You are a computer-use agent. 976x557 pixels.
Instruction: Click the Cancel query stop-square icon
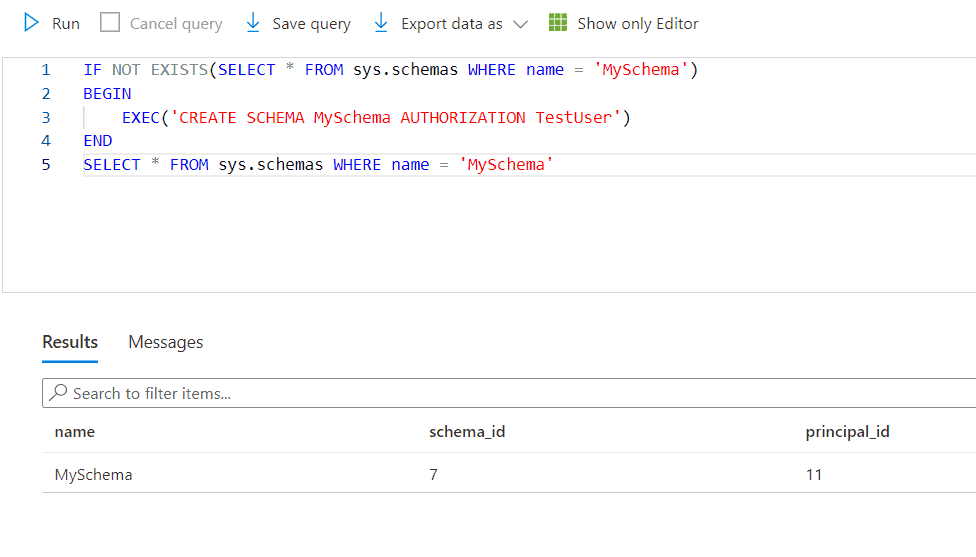pyautogui.click(x=110, y=22)
